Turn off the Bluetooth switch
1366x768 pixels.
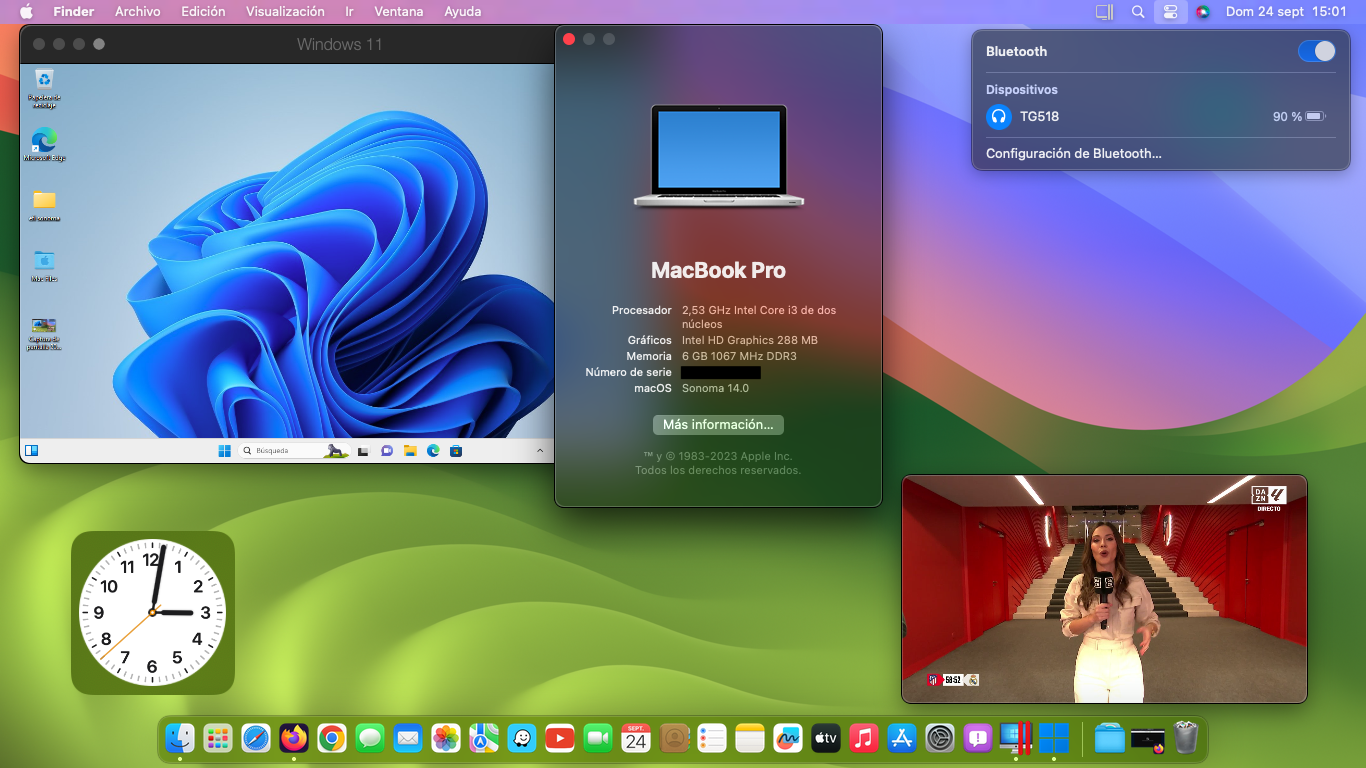coord(1316,51)
